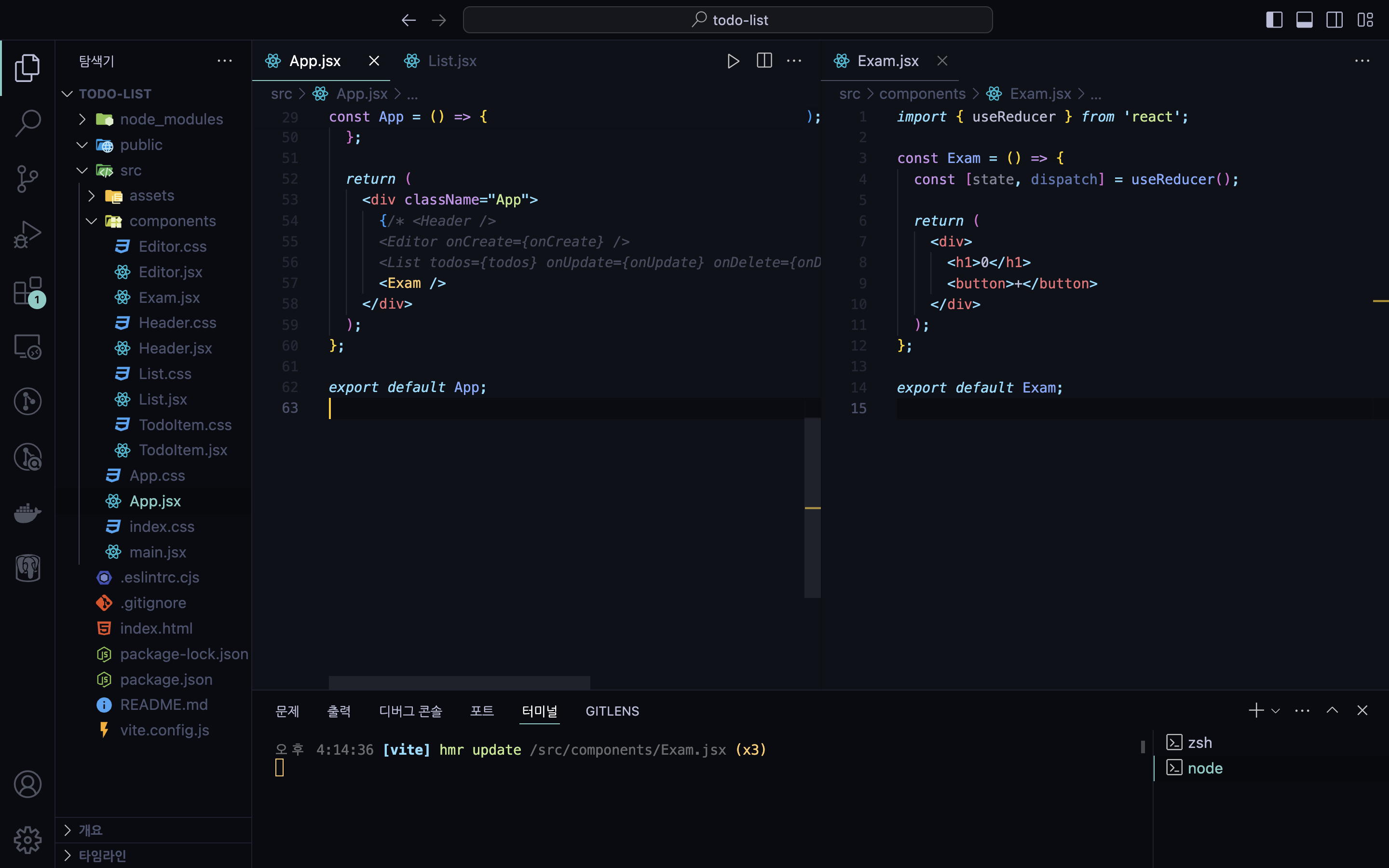Expand the node_modules folder

click(171, 120)
